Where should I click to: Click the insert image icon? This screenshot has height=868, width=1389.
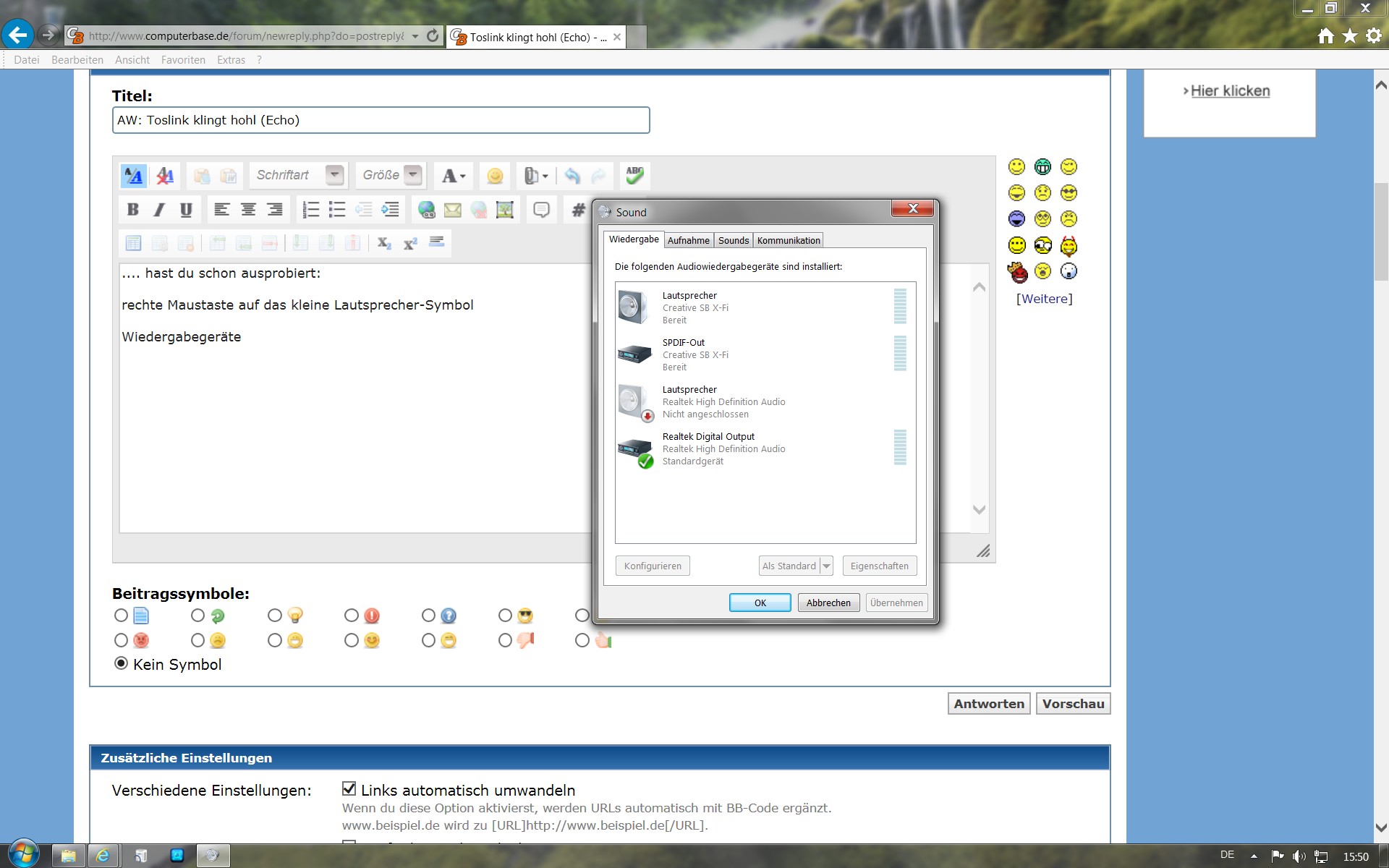point(505,210)
